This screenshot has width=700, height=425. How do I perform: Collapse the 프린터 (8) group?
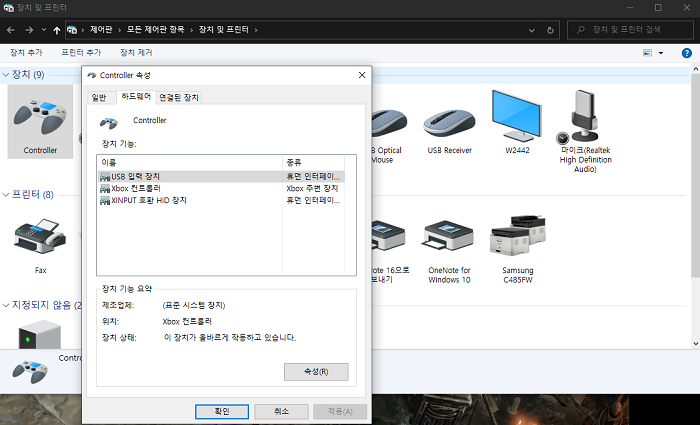point(6,195)
